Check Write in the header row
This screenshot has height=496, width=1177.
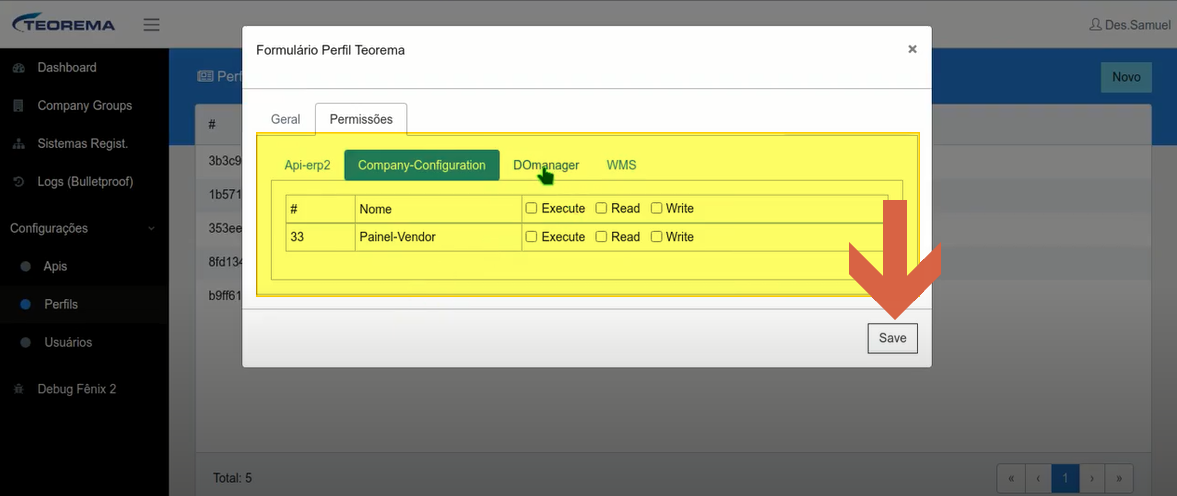tap(656, 209)
